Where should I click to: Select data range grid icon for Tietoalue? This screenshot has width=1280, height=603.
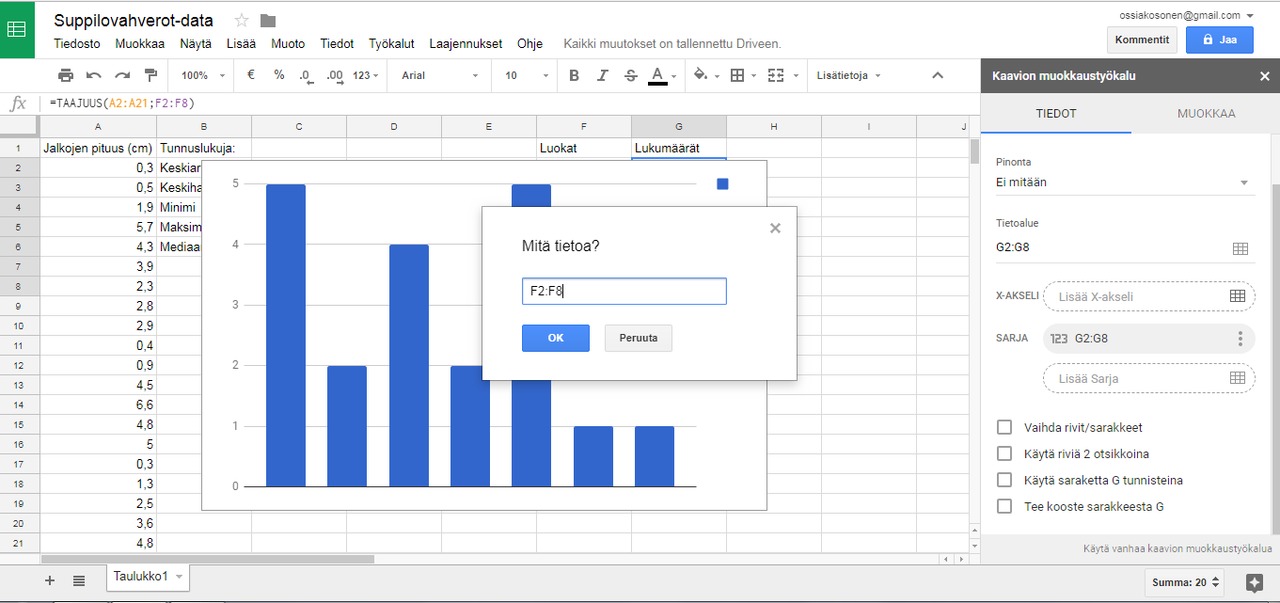coord(1240,249)
